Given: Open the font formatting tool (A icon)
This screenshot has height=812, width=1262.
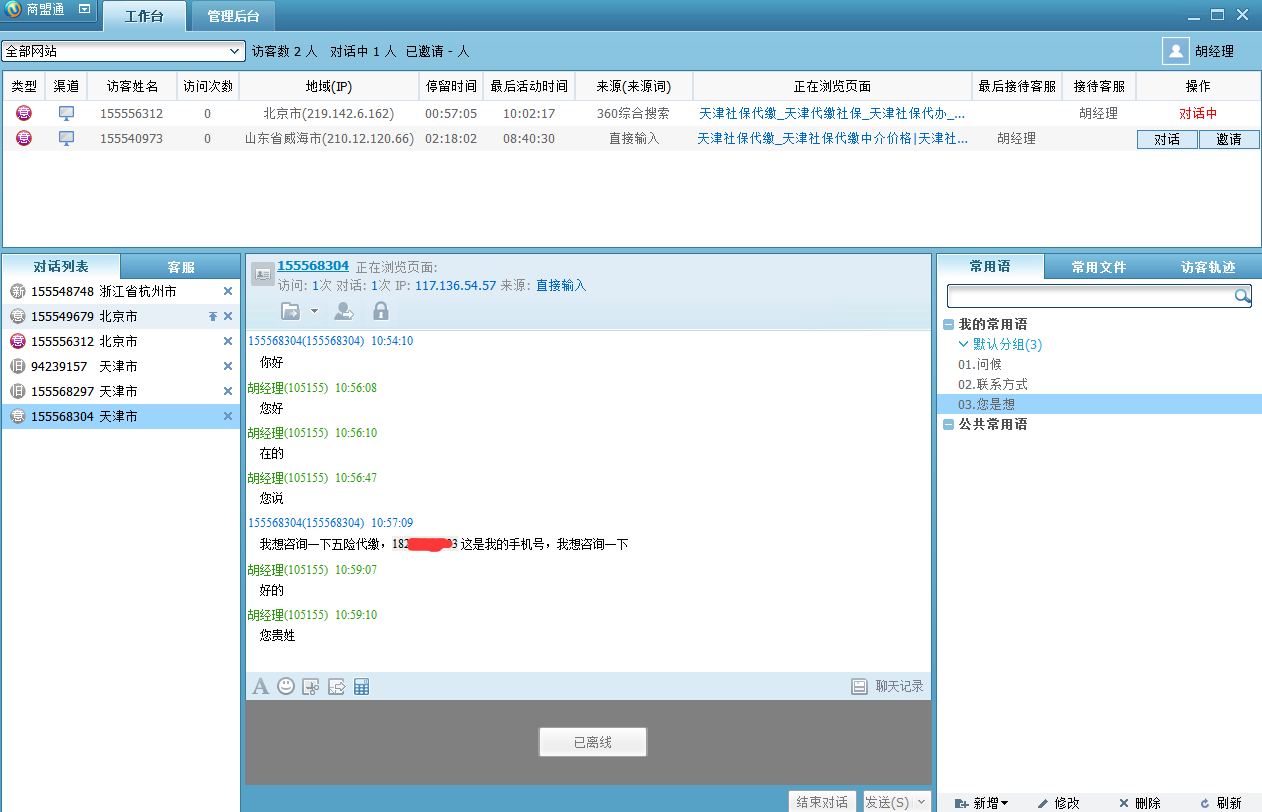Looking at the screenshot, I should pyautogui.click(x=260, y=686).
